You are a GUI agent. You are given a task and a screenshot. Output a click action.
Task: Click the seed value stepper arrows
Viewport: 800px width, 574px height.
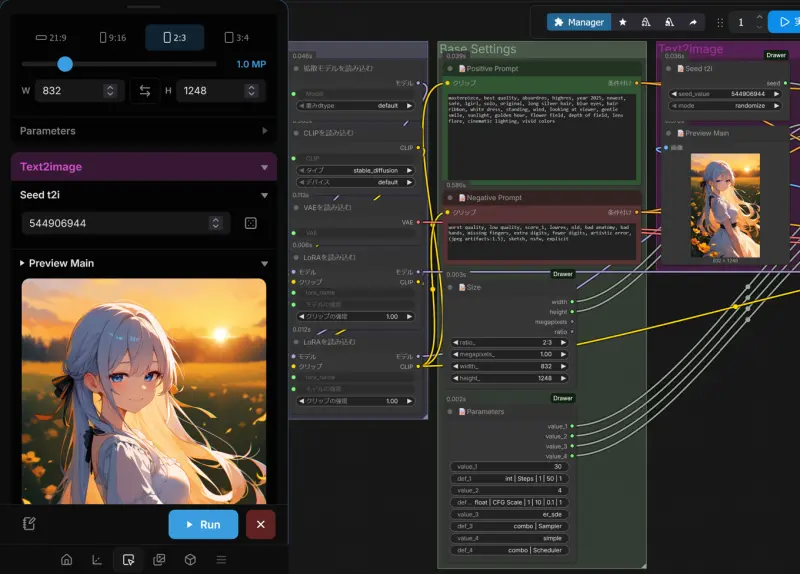tap(215, 223)
